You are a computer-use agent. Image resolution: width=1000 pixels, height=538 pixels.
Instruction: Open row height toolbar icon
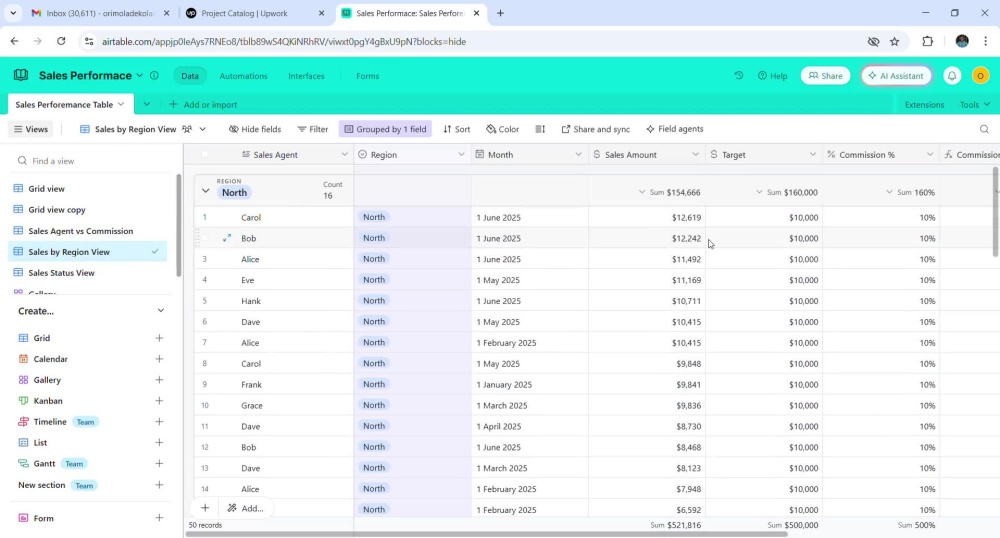pos(540,129)
